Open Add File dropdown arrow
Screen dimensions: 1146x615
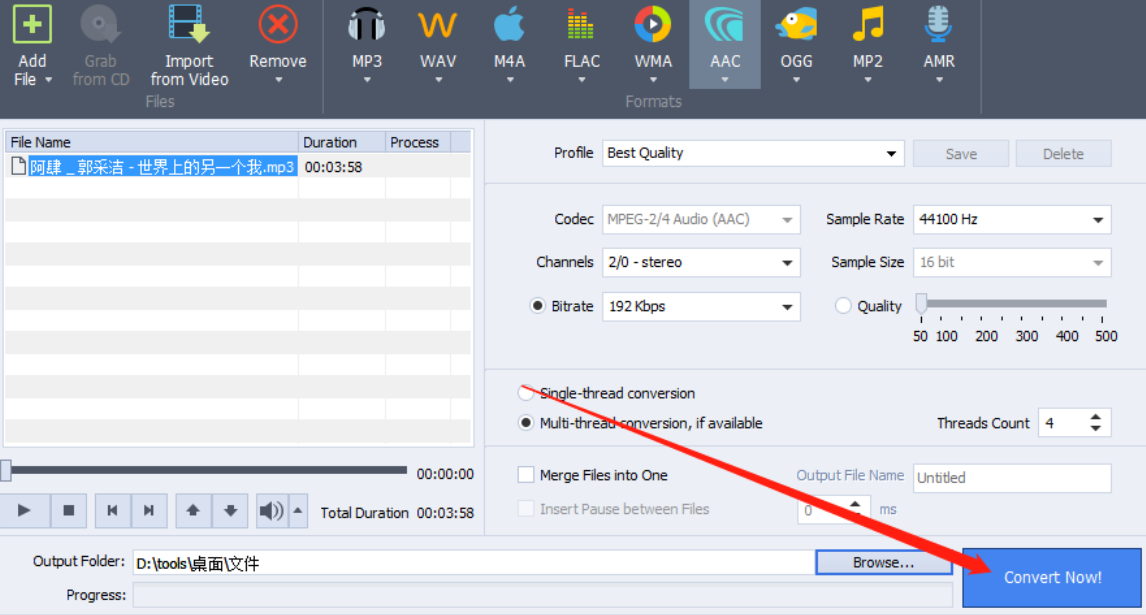coord(49,80)
